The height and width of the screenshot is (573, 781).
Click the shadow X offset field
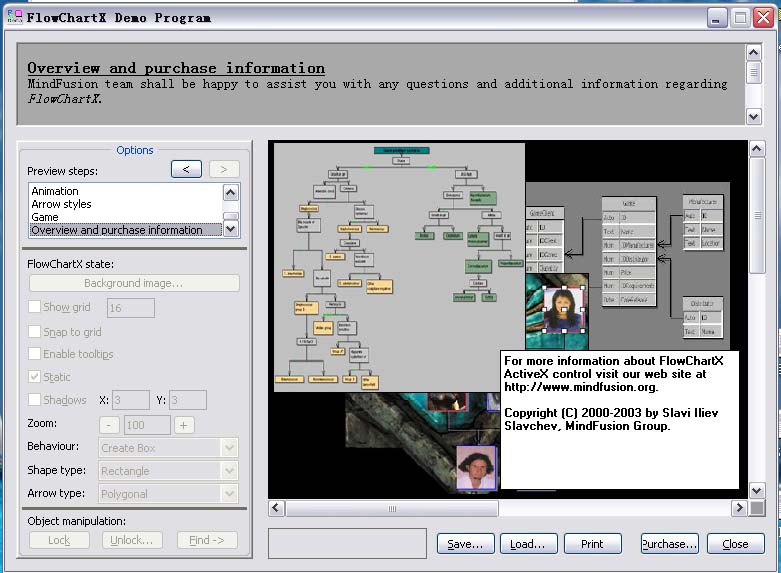[x=131, y=400]
